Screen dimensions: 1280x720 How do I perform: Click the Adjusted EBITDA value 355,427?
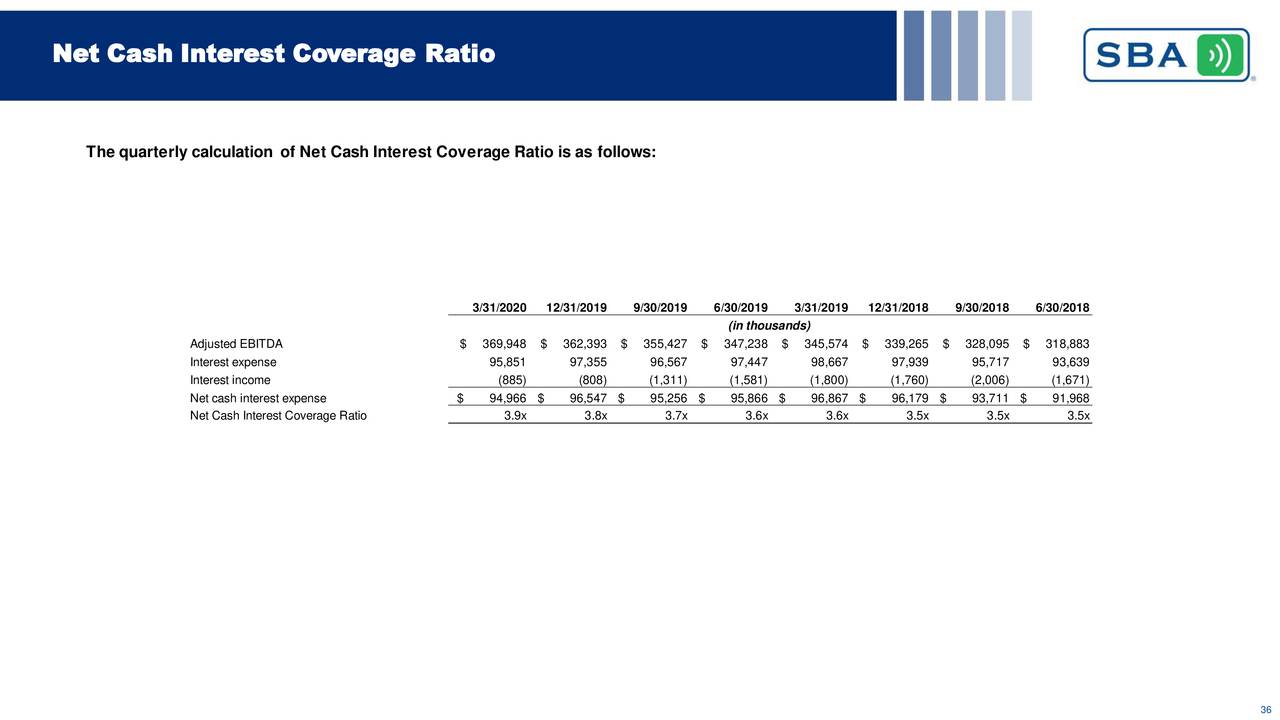coord(665,344)
